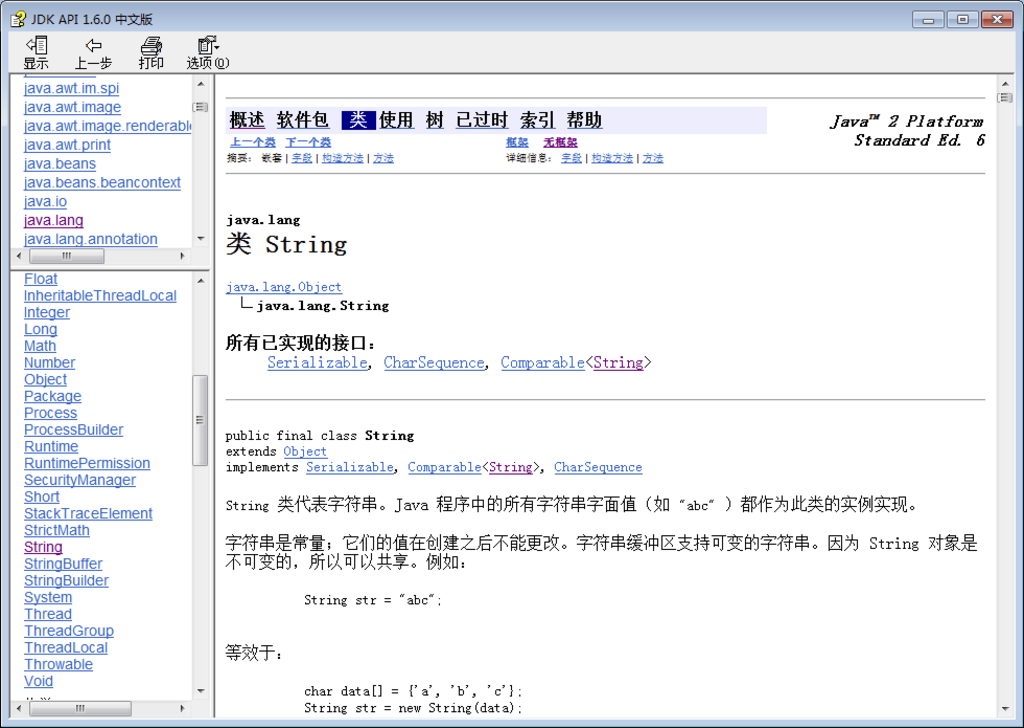This screenshot has height=728, width=1024.
Task: Open the Number class
Action: [50, 363]
